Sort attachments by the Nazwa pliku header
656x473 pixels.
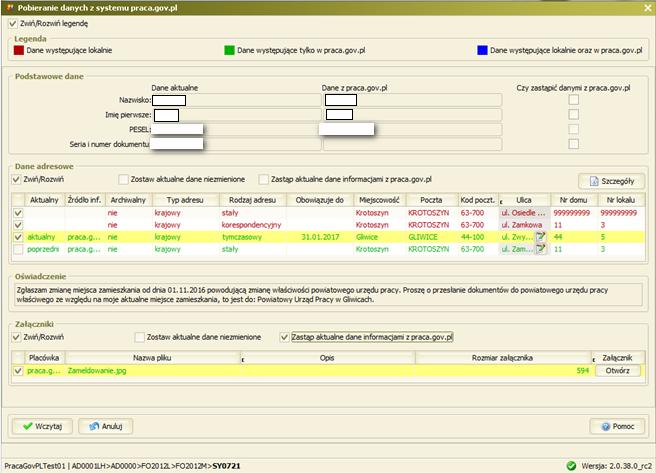click(152, 358)
